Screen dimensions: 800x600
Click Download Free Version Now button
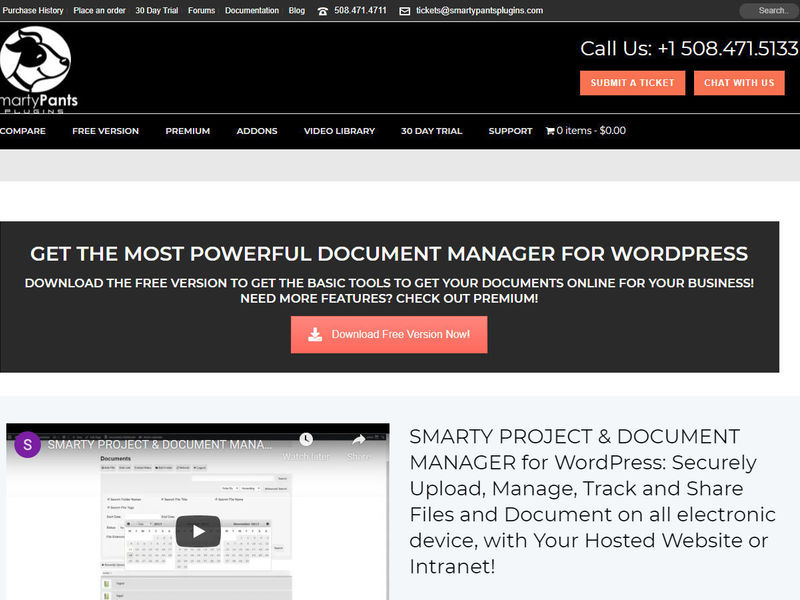(389, 335)
